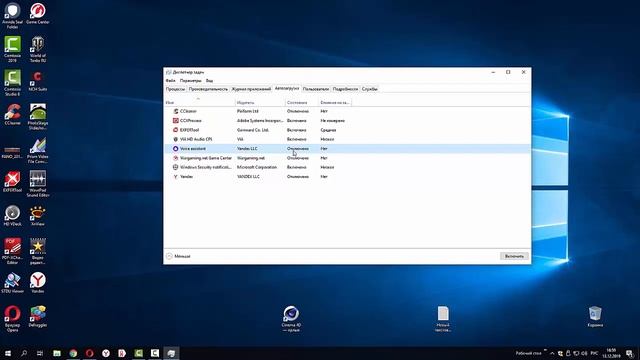This screenshot has width=640, height=360.
Task: Open CCleaner desktop shortcut
Action: (x=12, y=114)
